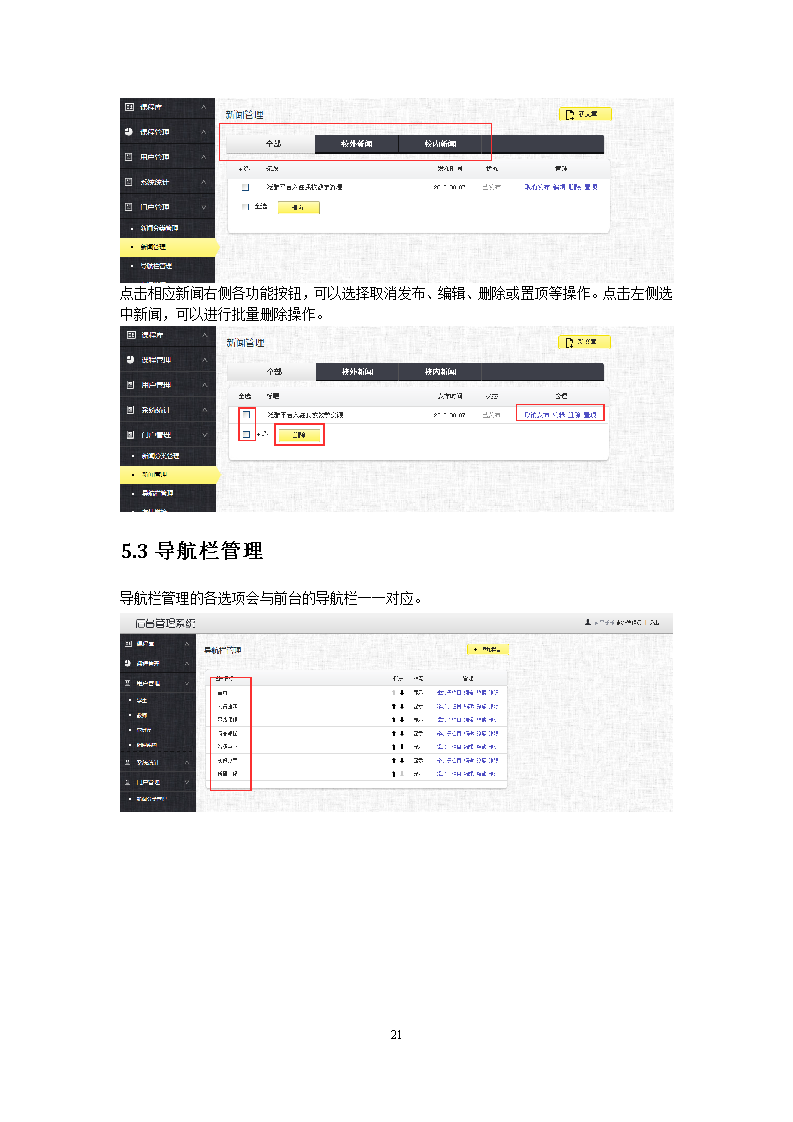Click red-boxed yellow 删除 button, middle screenshot

click(x=299, y=435)
